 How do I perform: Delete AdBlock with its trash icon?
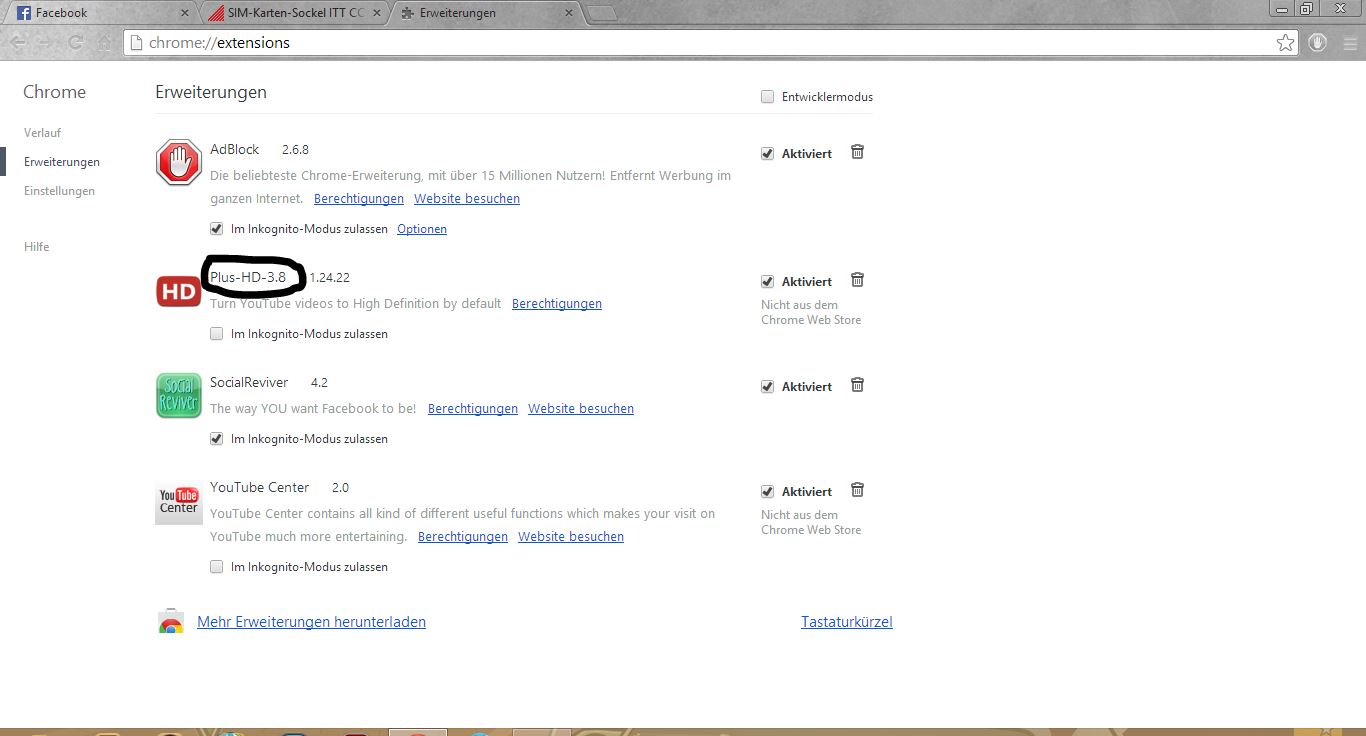(857, 152)
